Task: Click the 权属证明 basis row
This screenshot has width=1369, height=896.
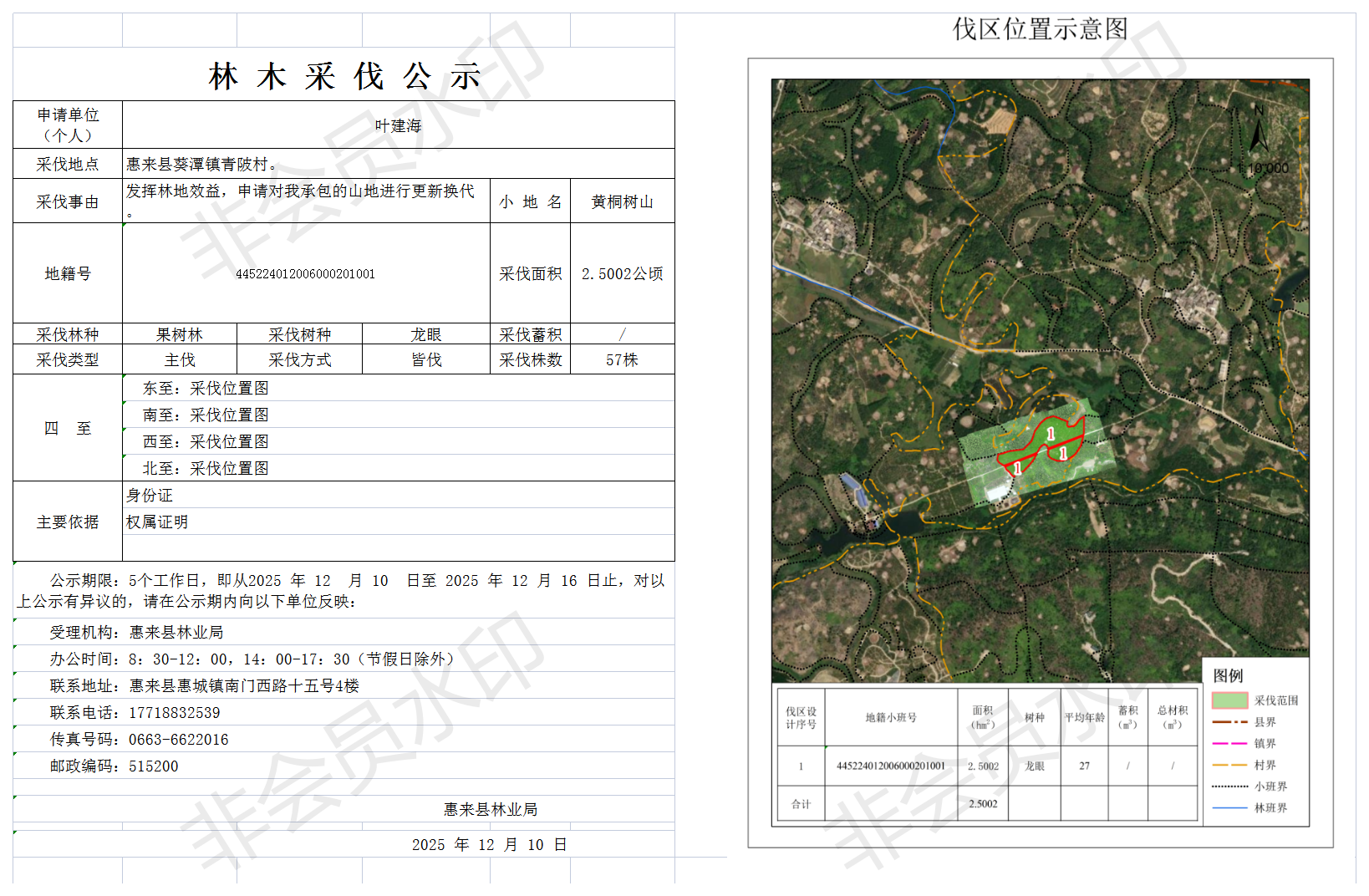Action: (157, 522)
